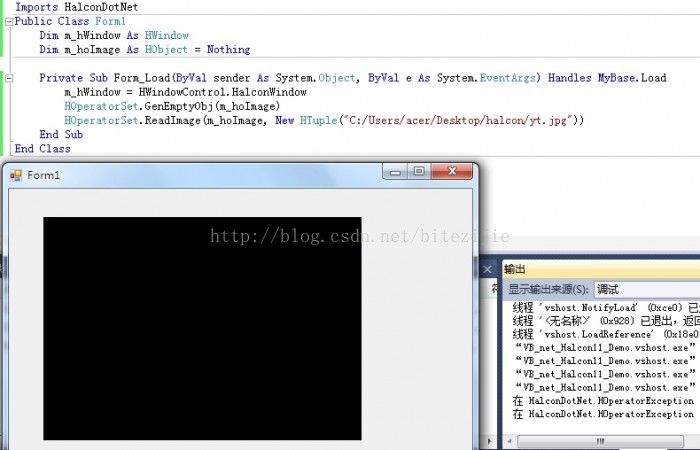Click 'End Class' in the code editor

click(42, 149)
